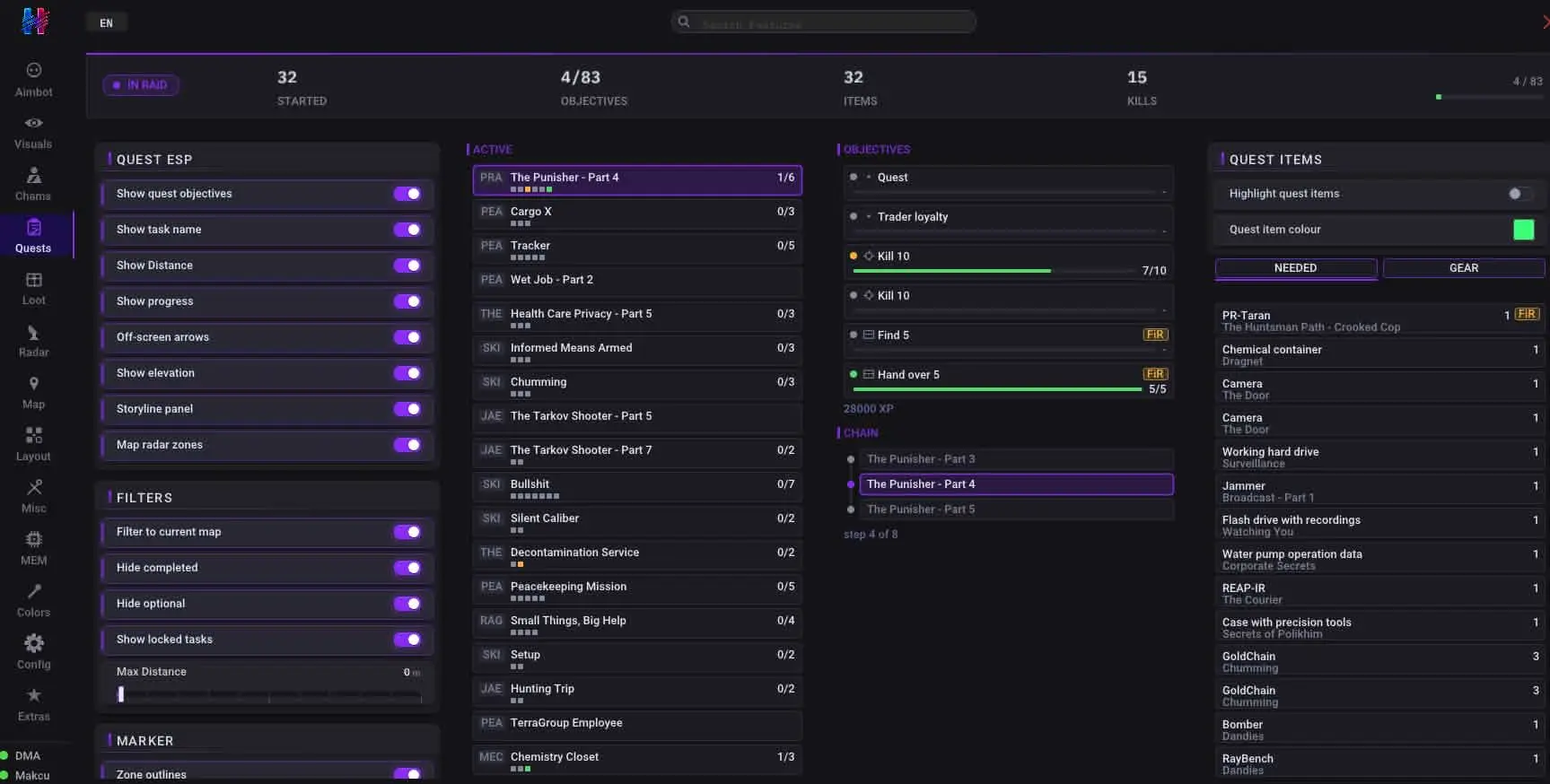Switch to the GEAR tab
The height and width of the screenshot is (784, 1550).
pos(1464,268)
